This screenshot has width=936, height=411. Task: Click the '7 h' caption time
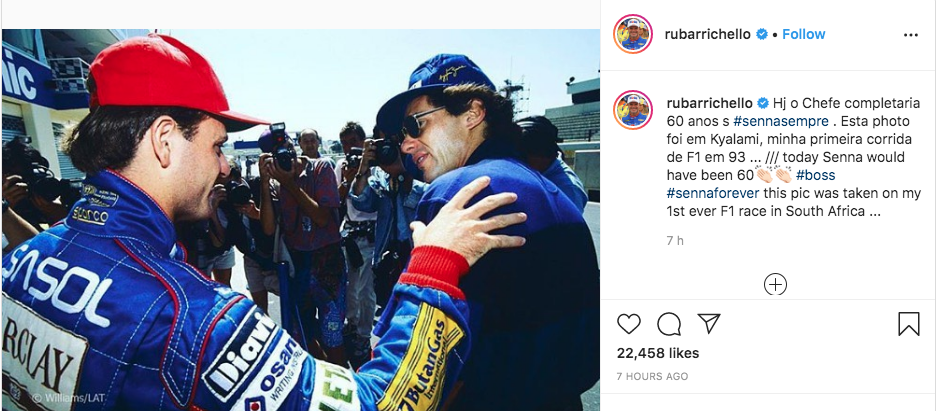[675, 241]
